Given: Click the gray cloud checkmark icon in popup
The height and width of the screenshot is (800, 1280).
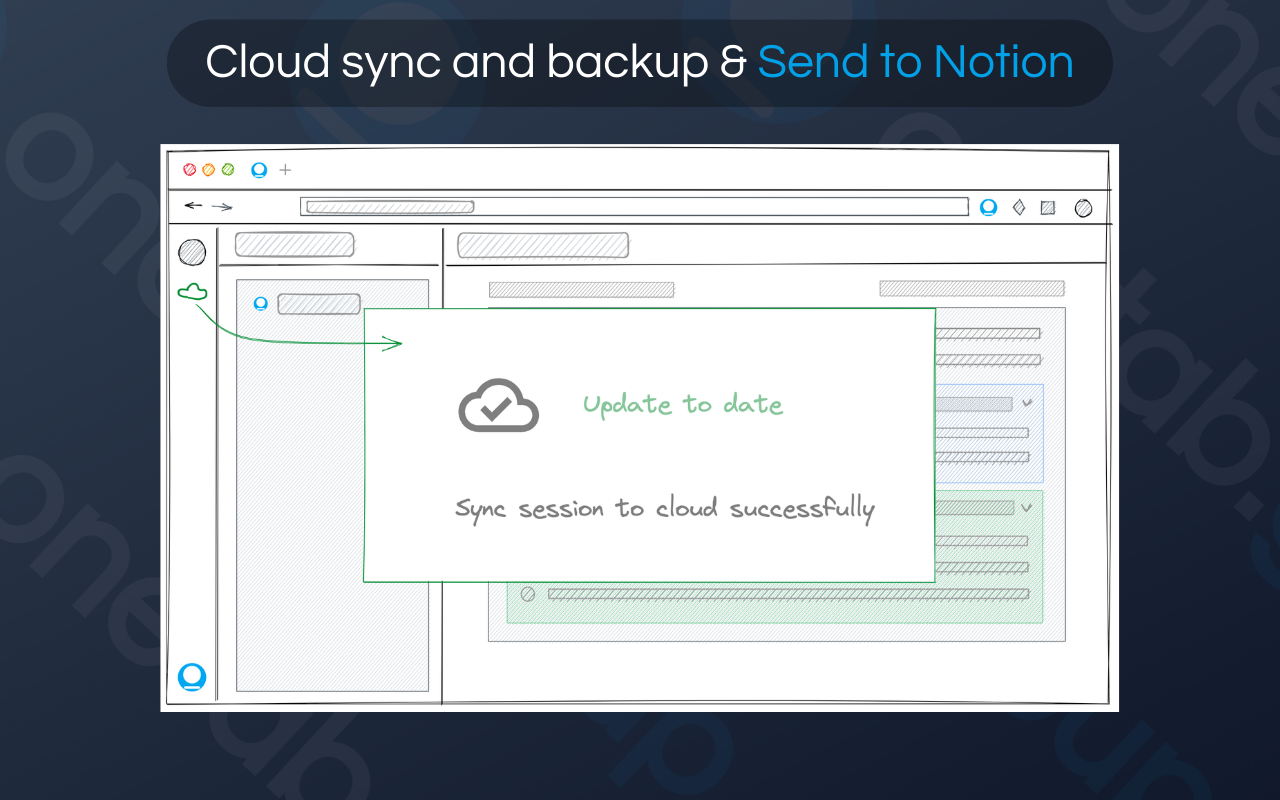Looking at the screenshot, I should [x=498, y=405].
